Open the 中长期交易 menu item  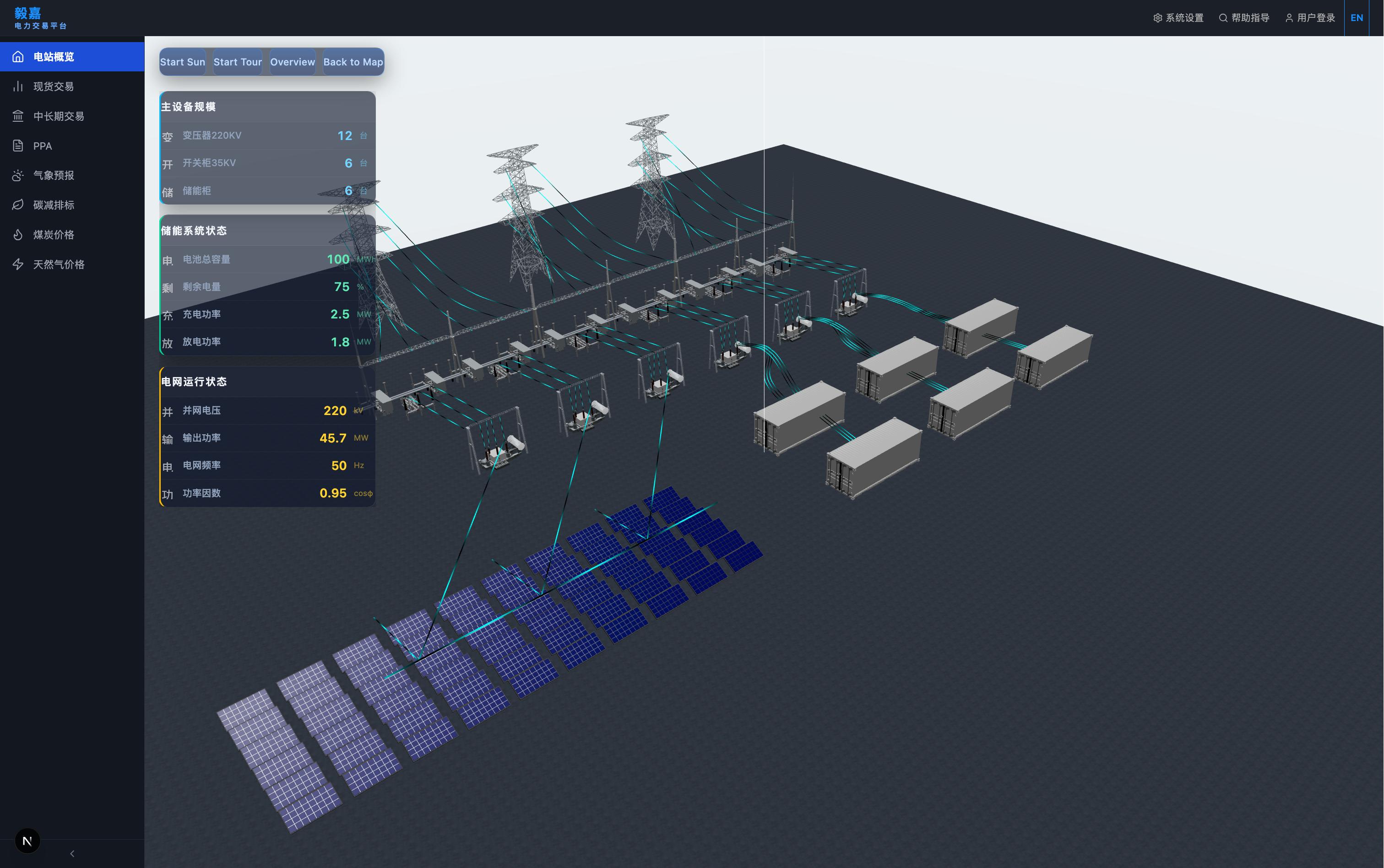(72, 116)
